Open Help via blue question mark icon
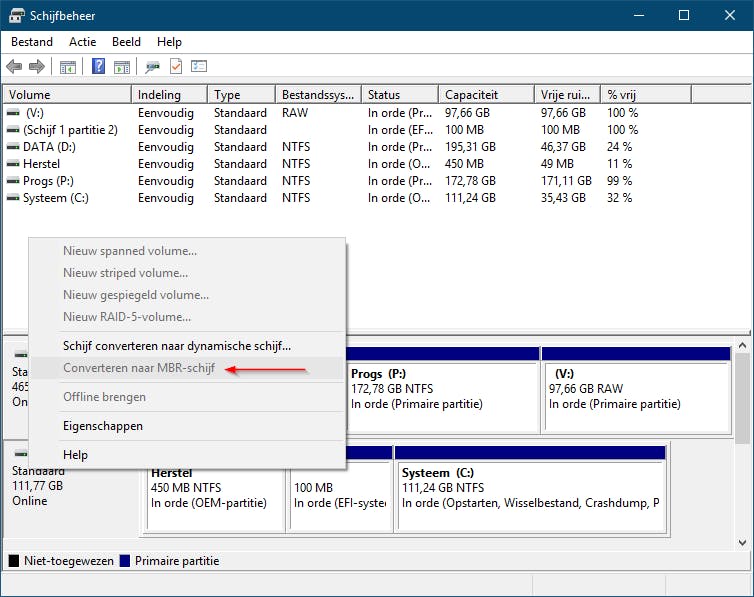The height and width of the screenshot is (597, 754). tap(99, 67)
